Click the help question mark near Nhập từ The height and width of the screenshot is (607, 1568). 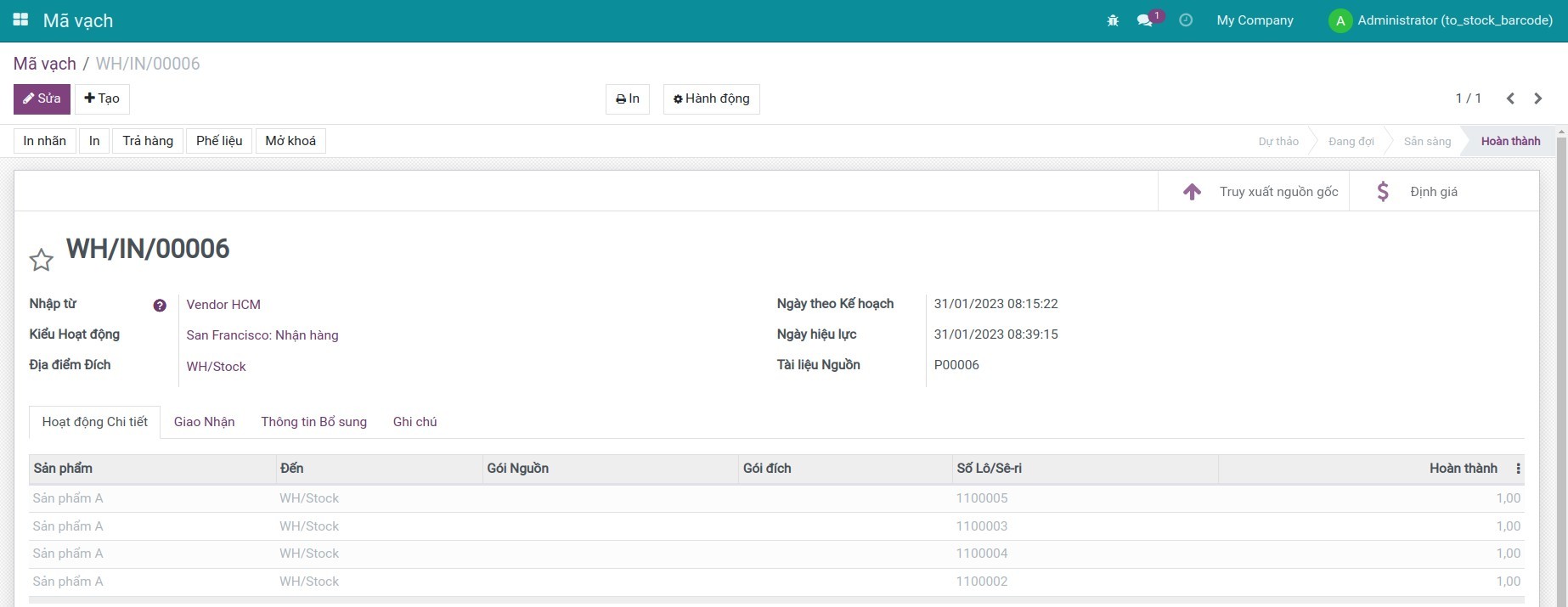[x=160, y=306]
